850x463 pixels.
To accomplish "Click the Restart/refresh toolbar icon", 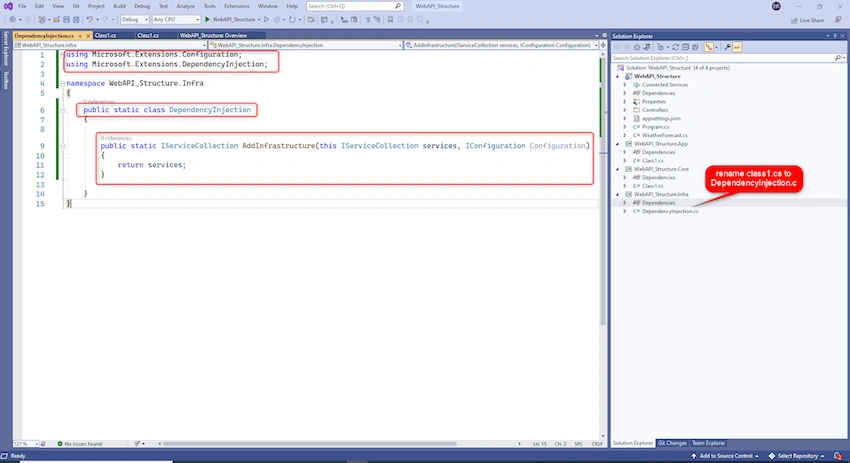I will point(292,20).
